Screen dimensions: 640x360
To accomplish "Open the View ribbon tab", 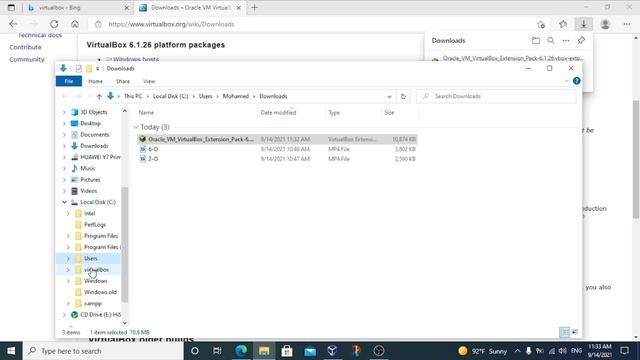I will [149, 81].
